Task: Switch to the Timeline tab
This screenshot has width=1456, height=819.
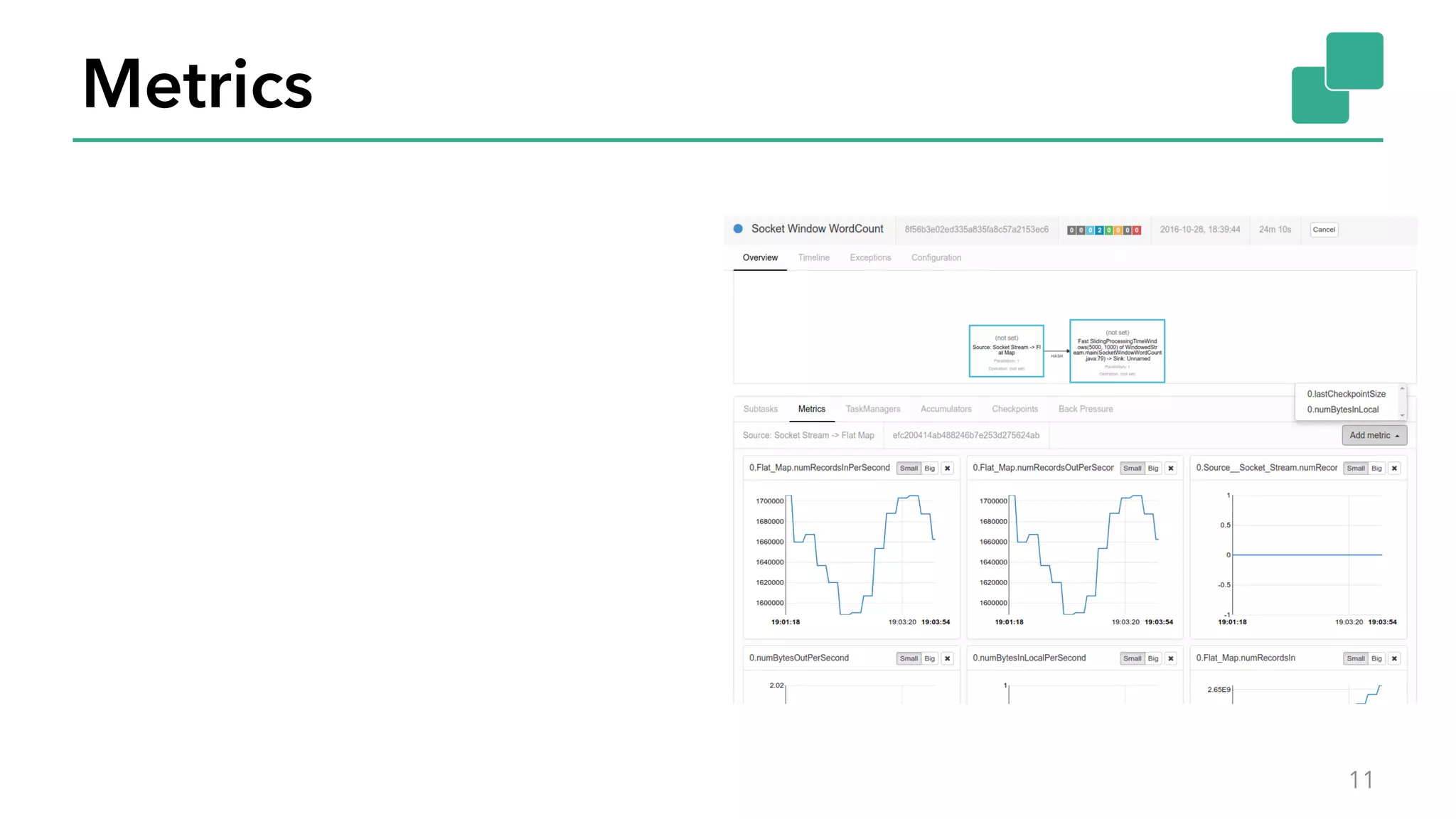Action: (813, 258)
